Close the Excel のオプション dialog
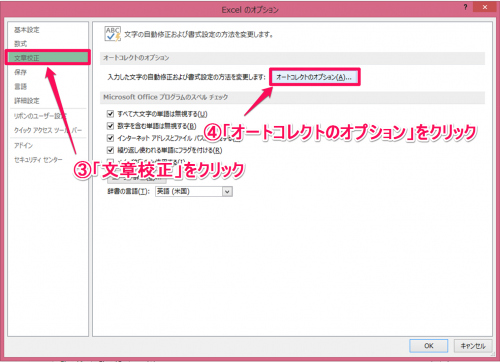500x362 pixels. point(485,7)
